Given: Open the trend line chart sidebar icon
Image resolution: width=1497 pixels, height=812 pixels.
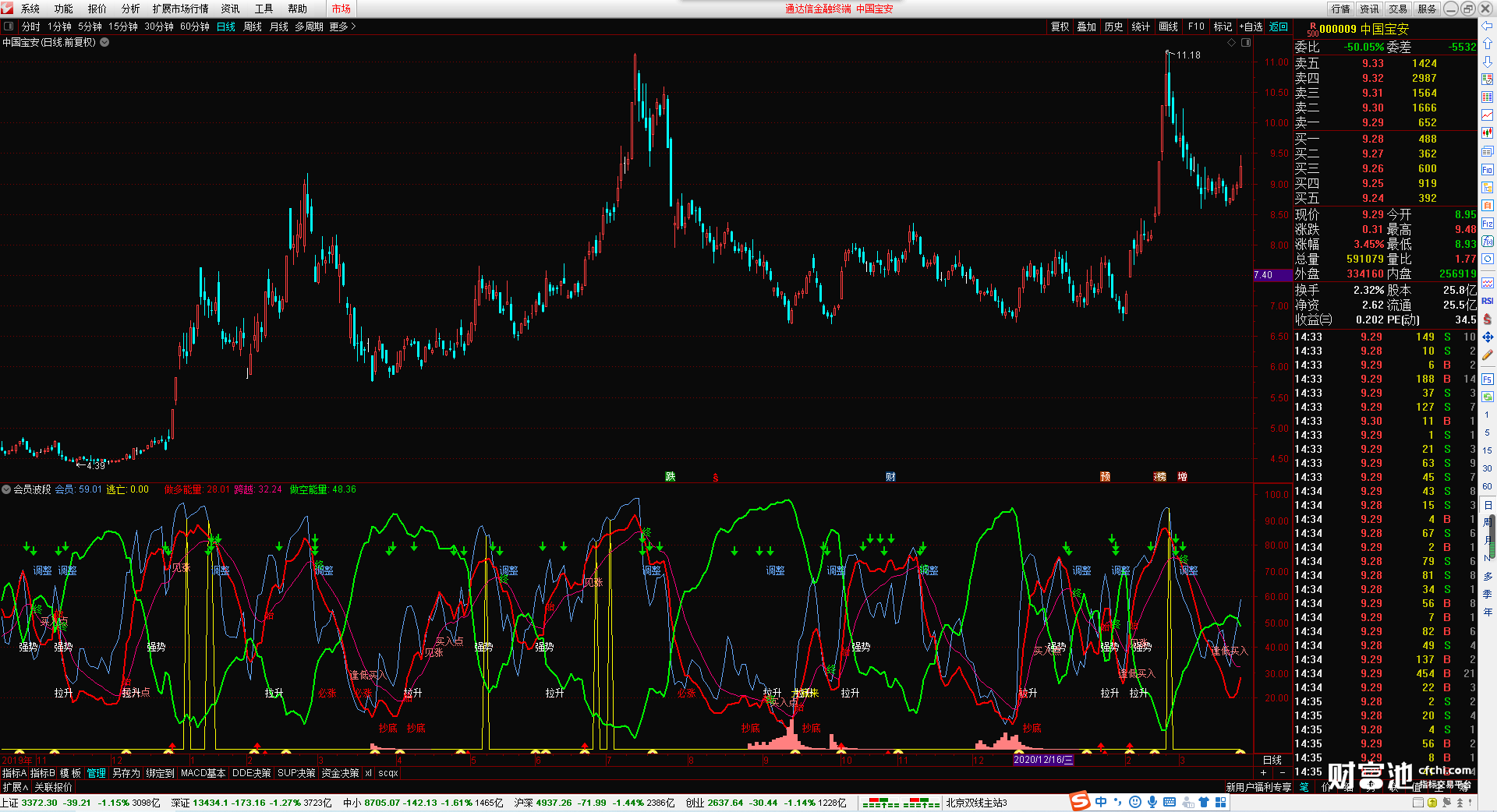Looking at the screenshot, I should [1487, 115].
